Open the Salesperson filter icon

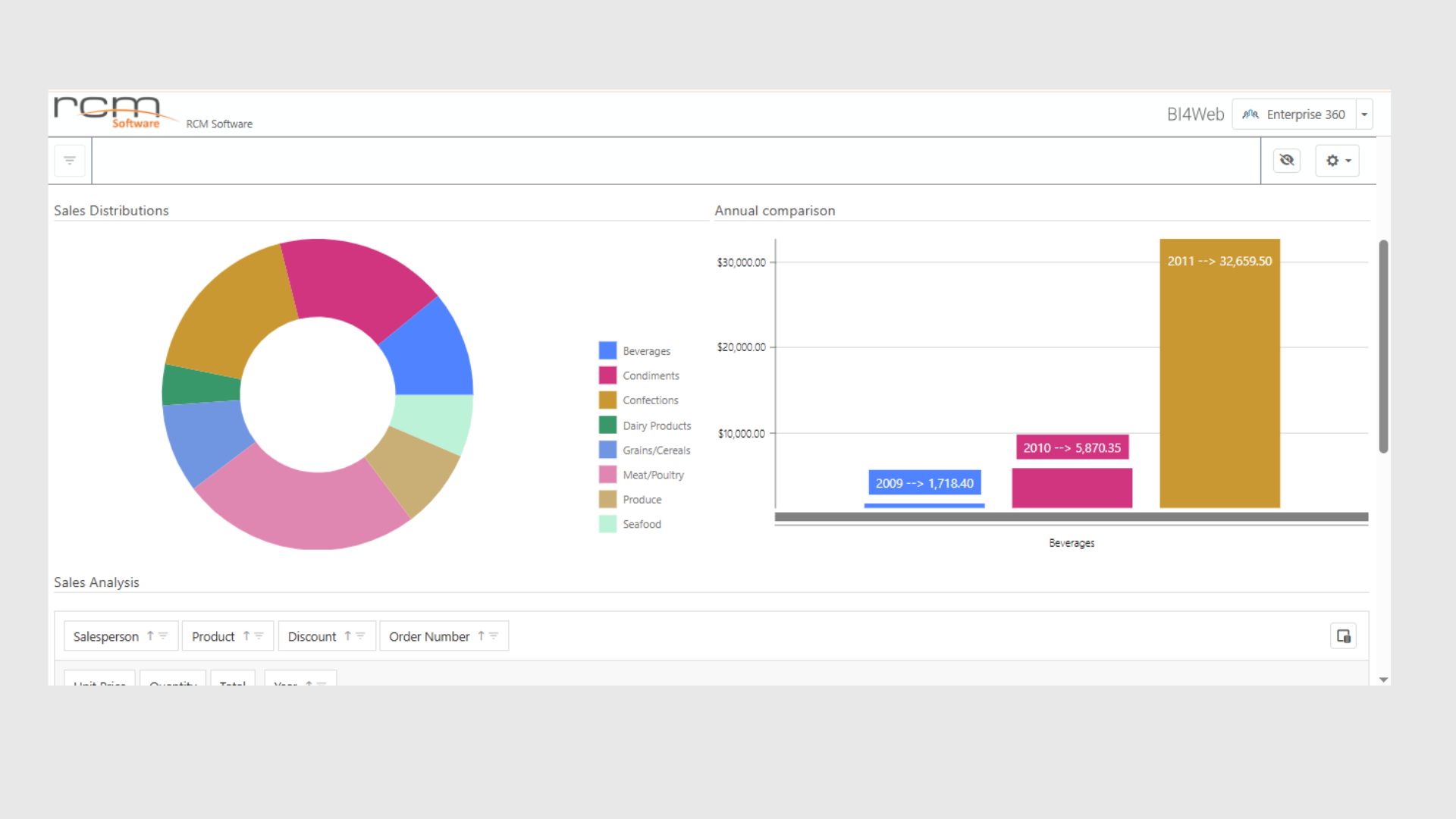tap(163, 636)
